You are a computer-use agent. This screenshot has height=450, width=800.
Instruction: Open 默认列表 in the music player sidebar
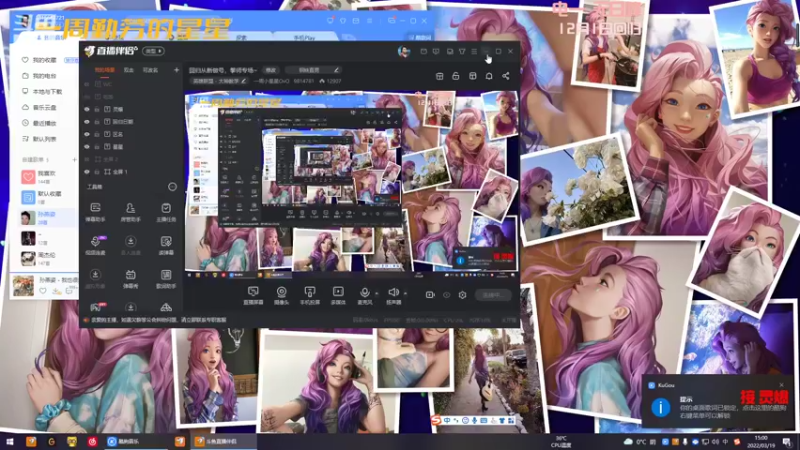point(44,139)
